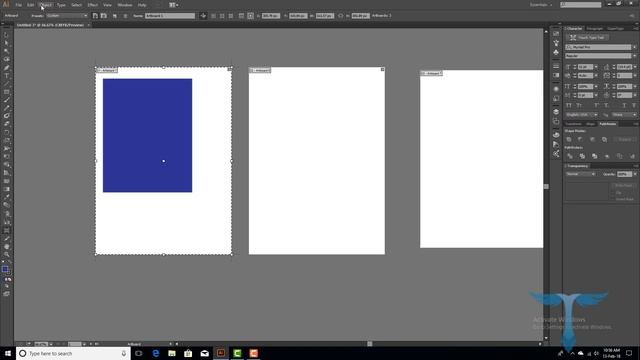Viewport: 640px width, 360px height.
Task: Click the Exclude shape mode icon
Action: (604, 139)
